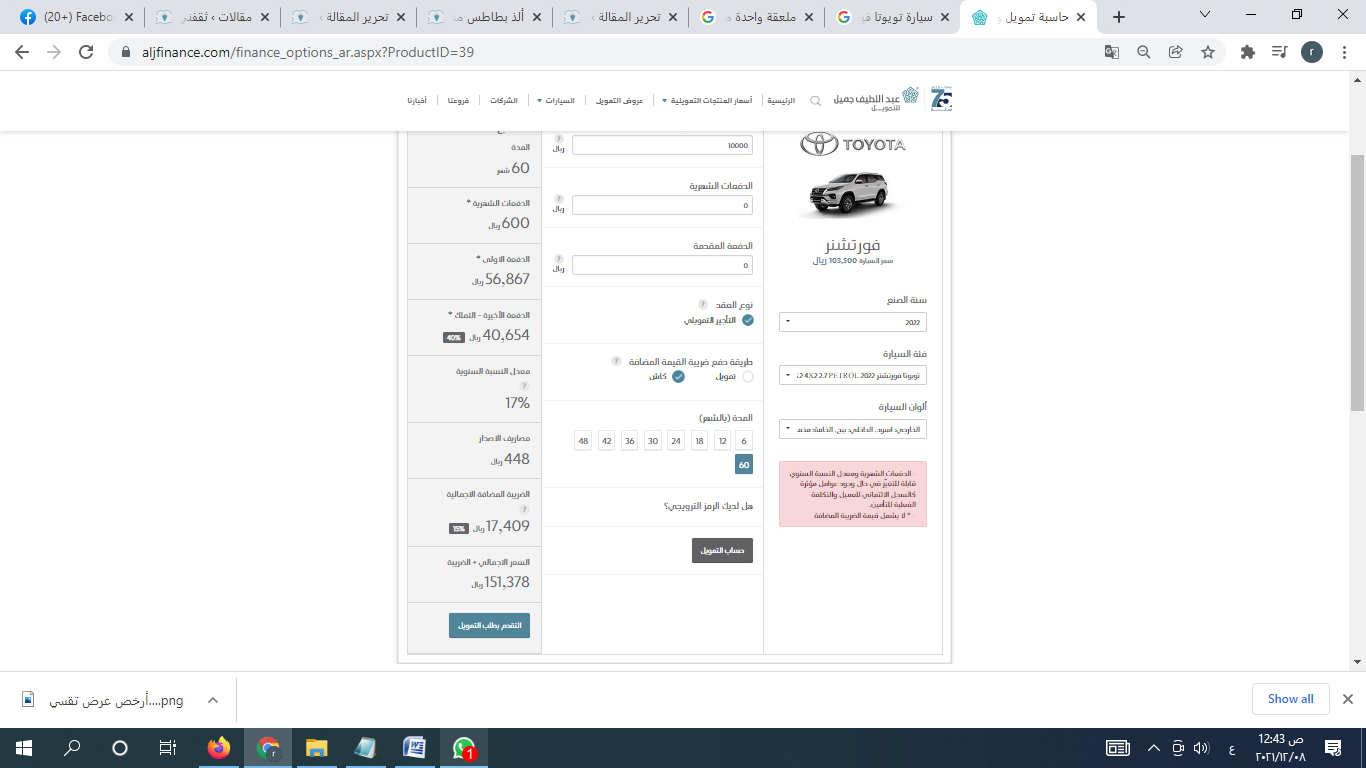The height and width of the screenshot is (768, 1366).
Task: Show hidden system tray icons
Action: [x=1154, y=747]
